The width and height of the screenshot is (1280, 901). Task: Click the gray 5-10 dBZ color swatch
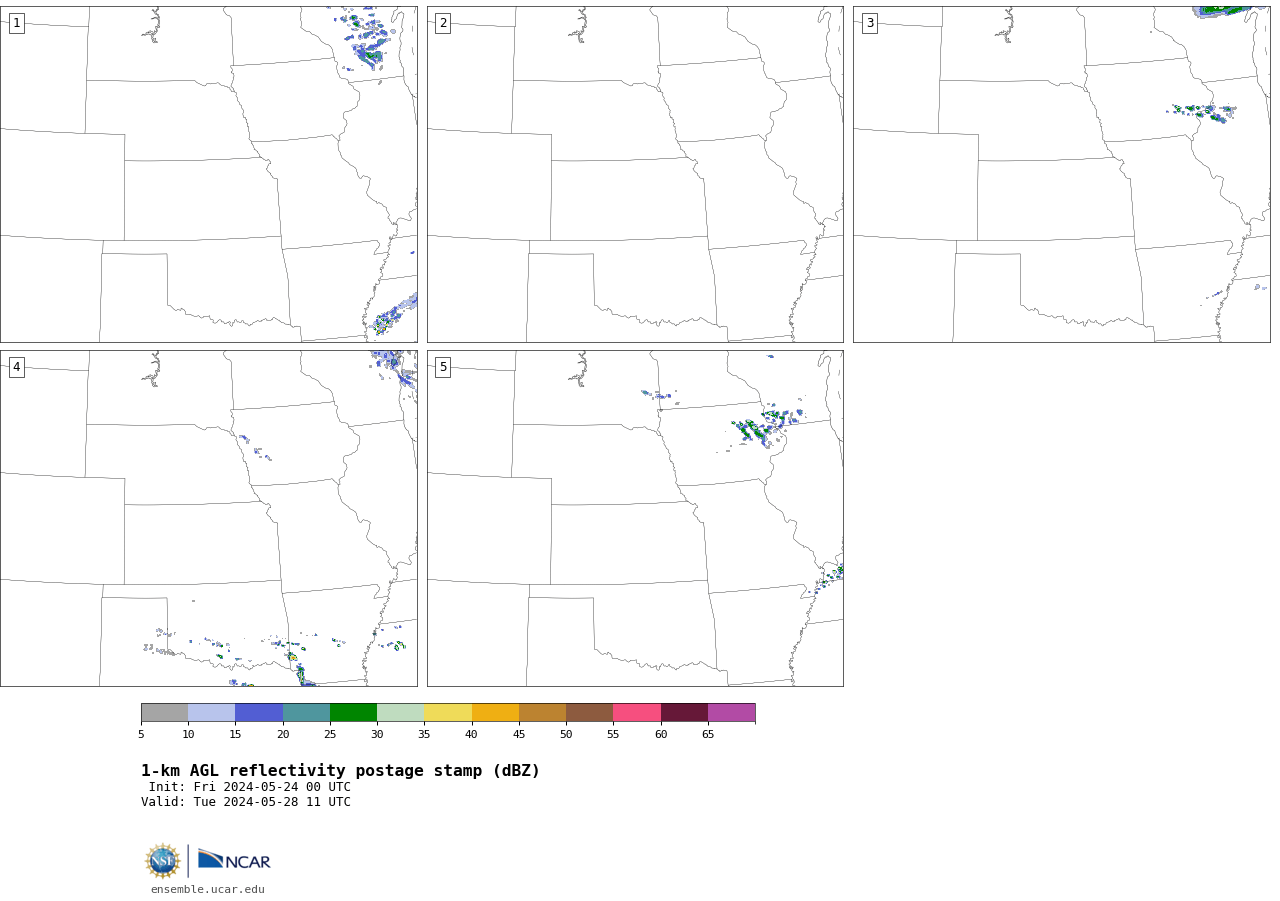tap(165, 712)
